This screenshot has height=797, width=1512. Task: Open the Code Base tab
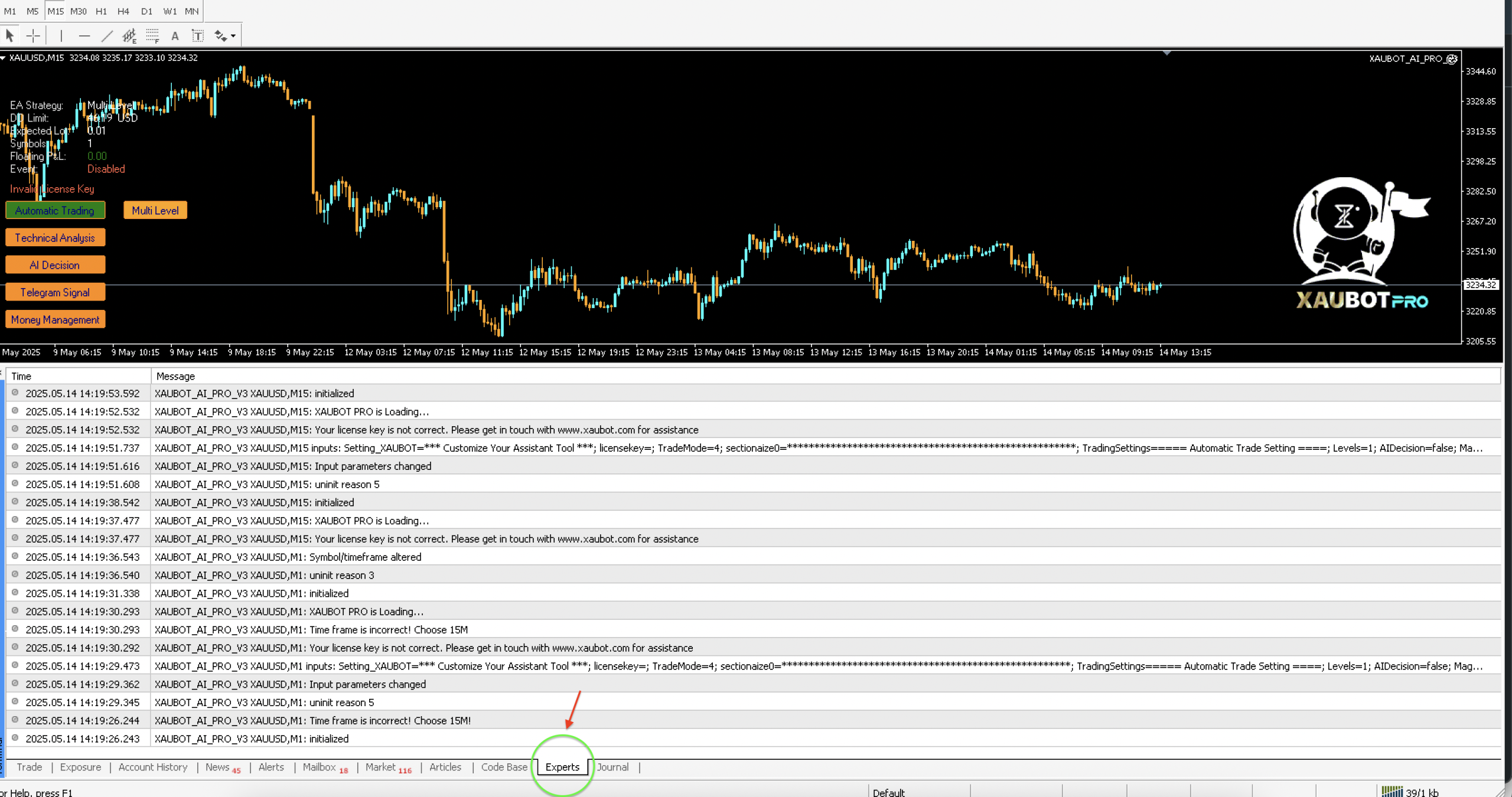click(x=504, y=767)
